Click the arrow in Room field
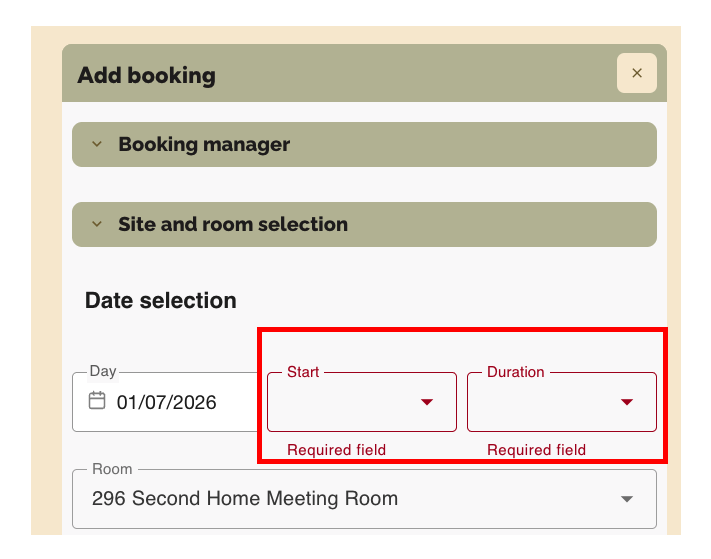711x559 pixels. 627,498
